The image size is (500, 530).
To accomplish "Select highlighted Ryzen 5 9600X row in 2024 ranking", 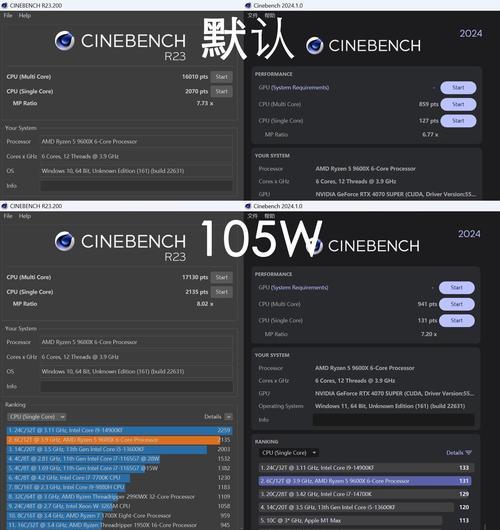I will 365,481.
